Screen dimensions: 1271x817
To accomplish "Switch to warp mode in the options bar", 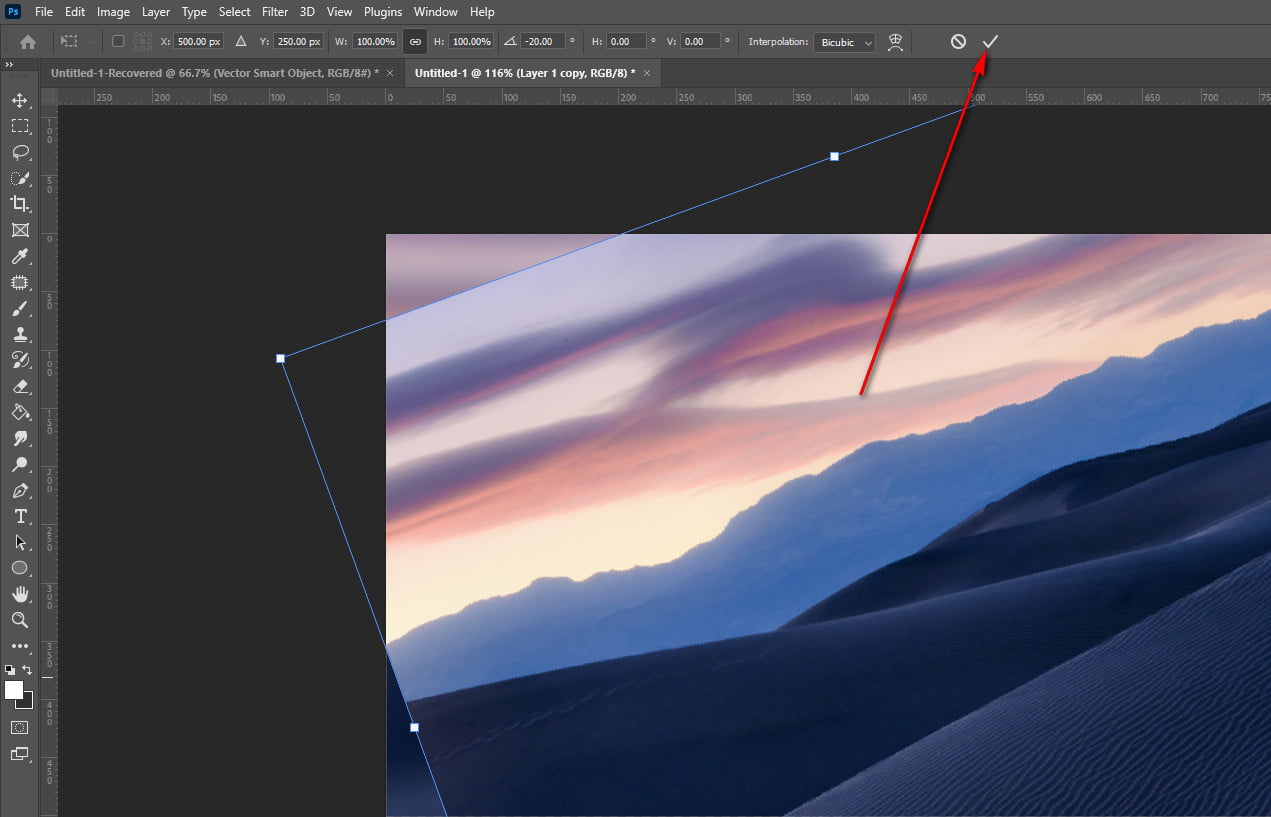I will click(x=895, y=41).
